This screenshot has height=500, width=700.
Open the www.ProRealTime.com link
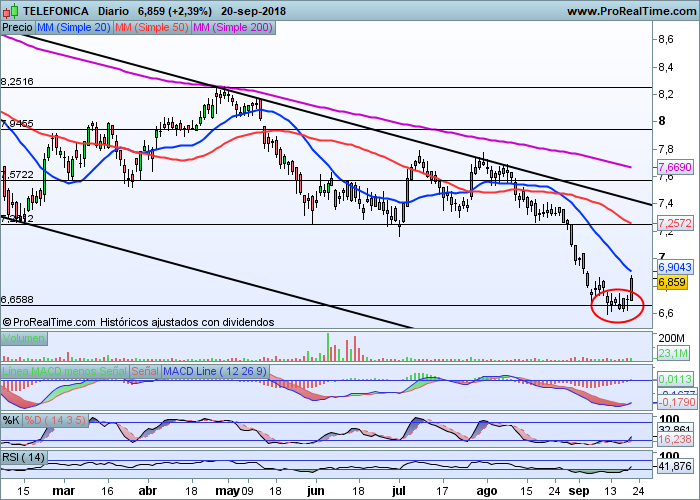630,11
